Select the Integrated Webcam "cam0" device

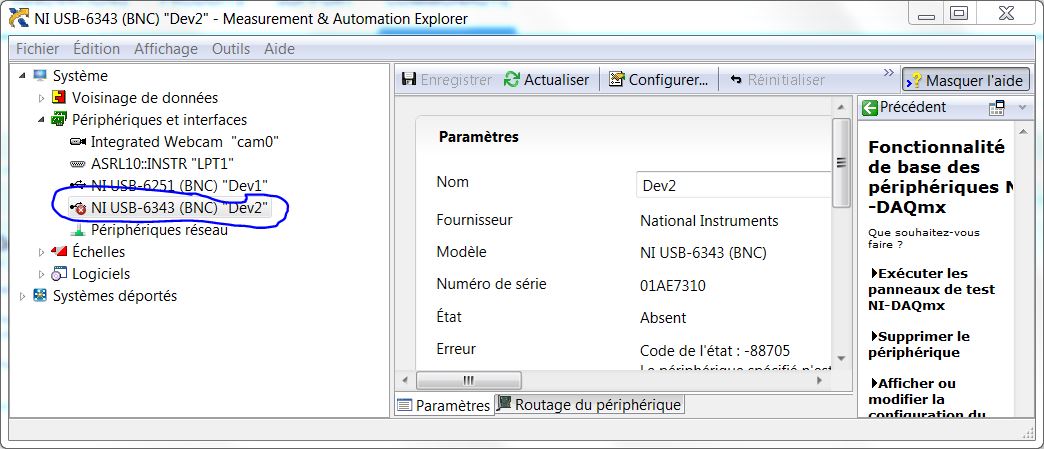169,142
